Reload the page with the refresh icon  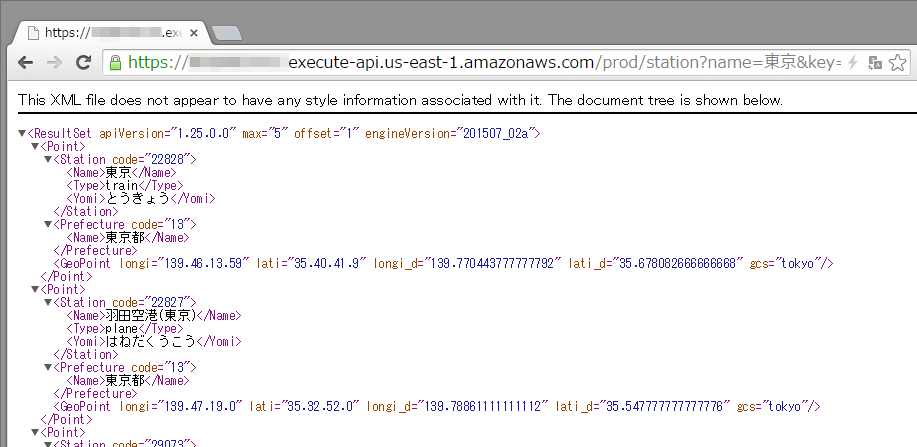pos(84,63)
